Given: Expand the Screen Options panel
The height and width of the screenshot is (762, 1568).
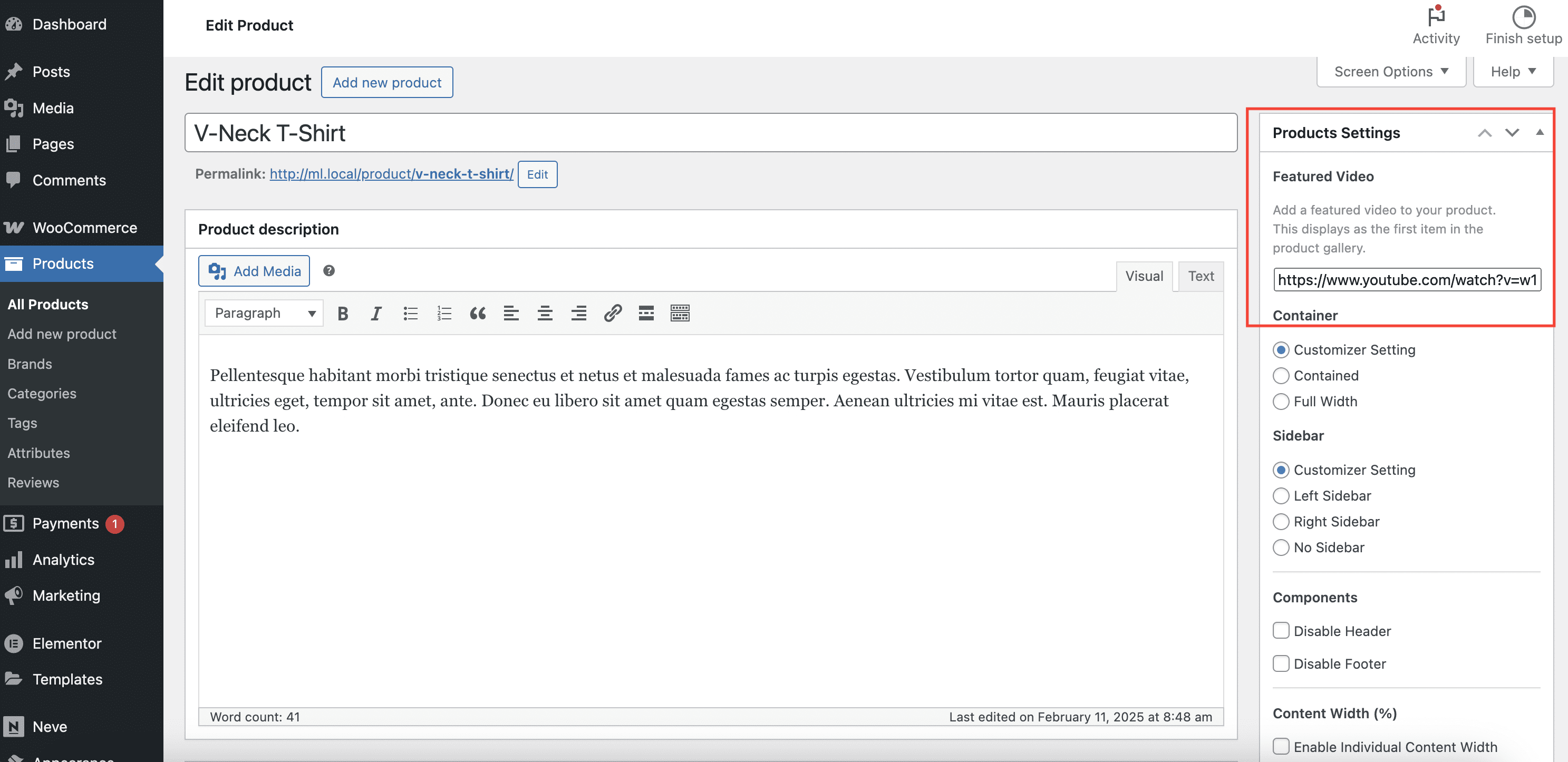Looking at the screenshot, I should 1390,72.
